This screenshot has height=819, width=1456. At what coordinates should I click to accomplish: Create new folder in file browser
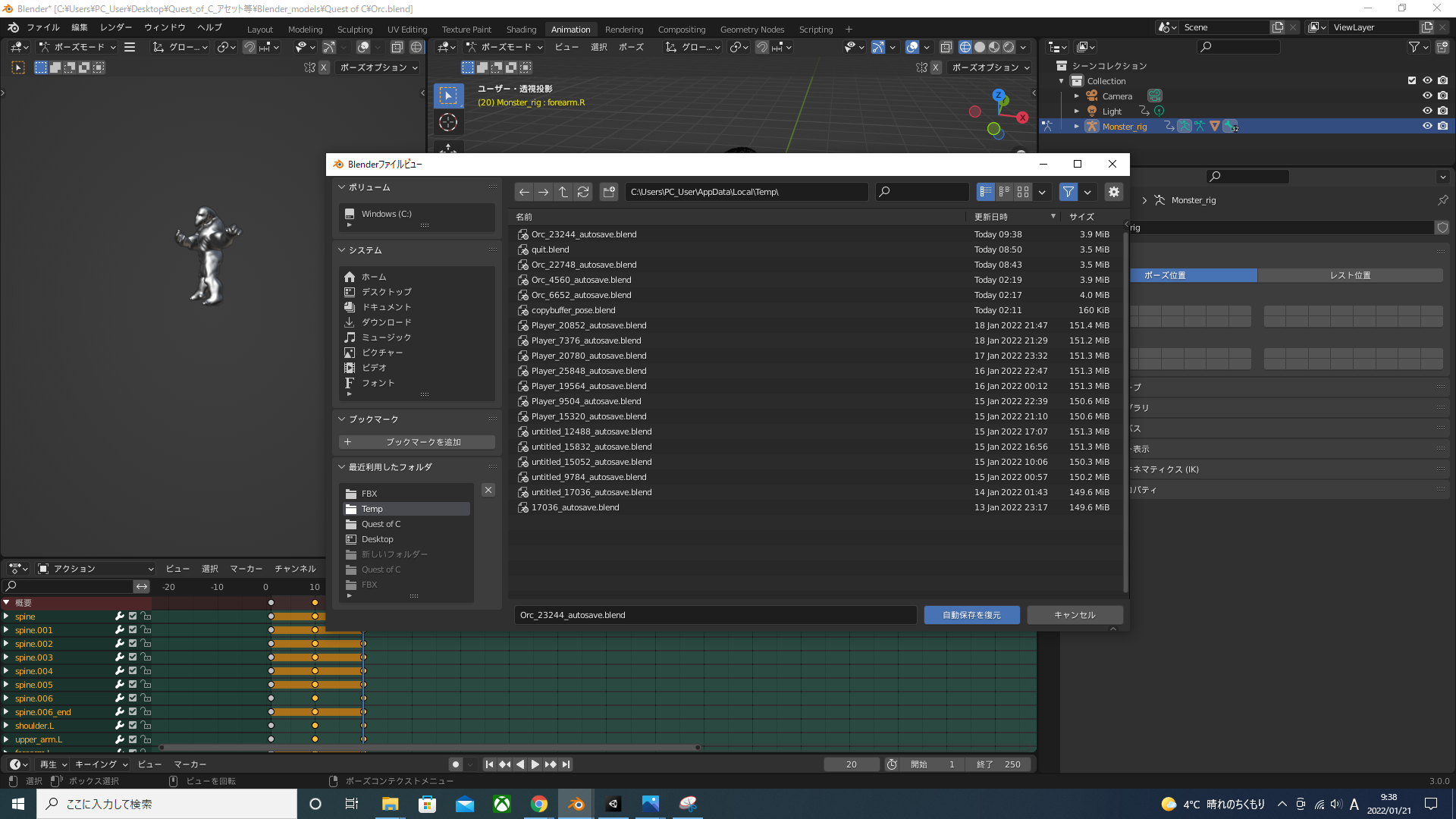tap(609, 192)
